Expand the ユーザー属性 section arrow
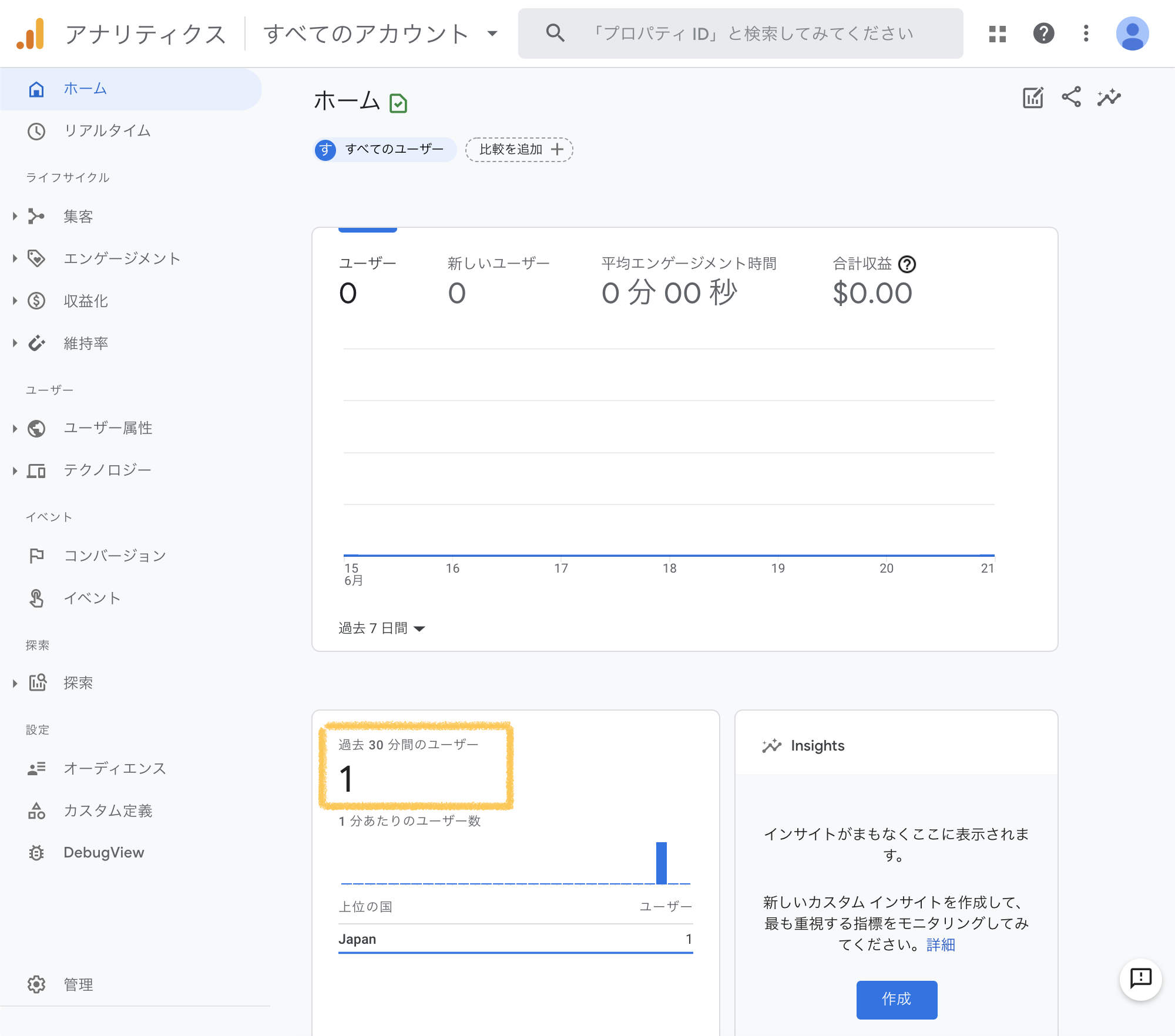 pyautogui.click(x=15, y=428)
